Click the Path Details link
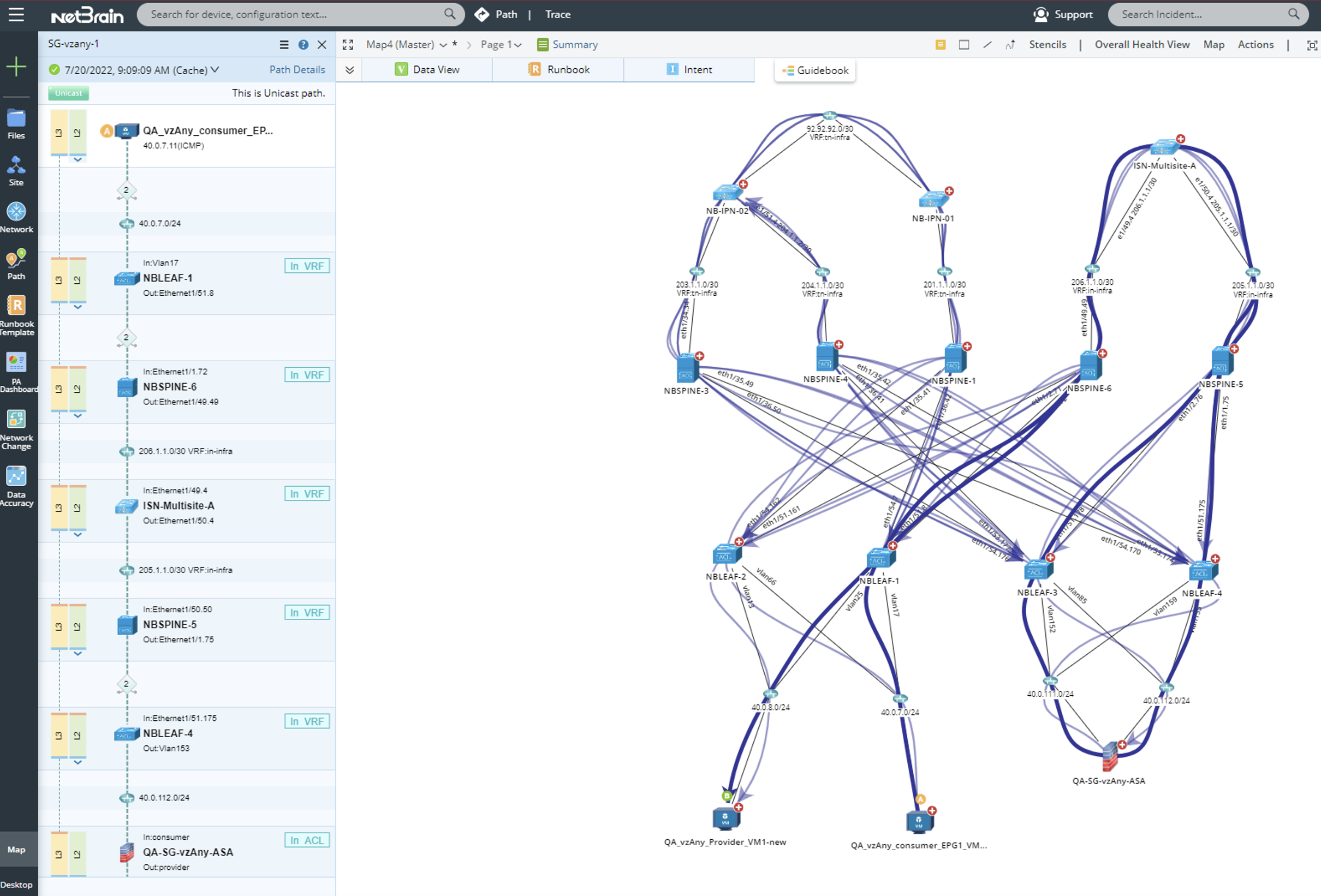The width and height of the screenshot is (1321, 896). 297,69
